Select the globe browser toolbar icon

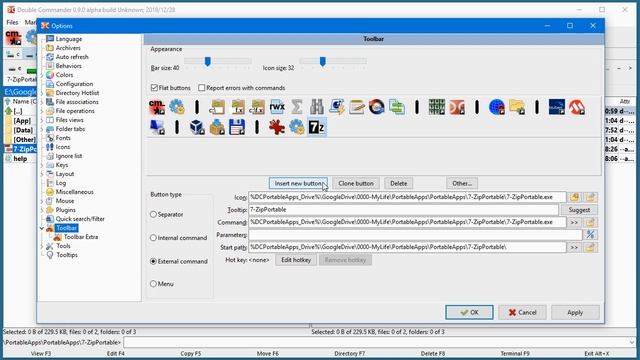point(497,107)
